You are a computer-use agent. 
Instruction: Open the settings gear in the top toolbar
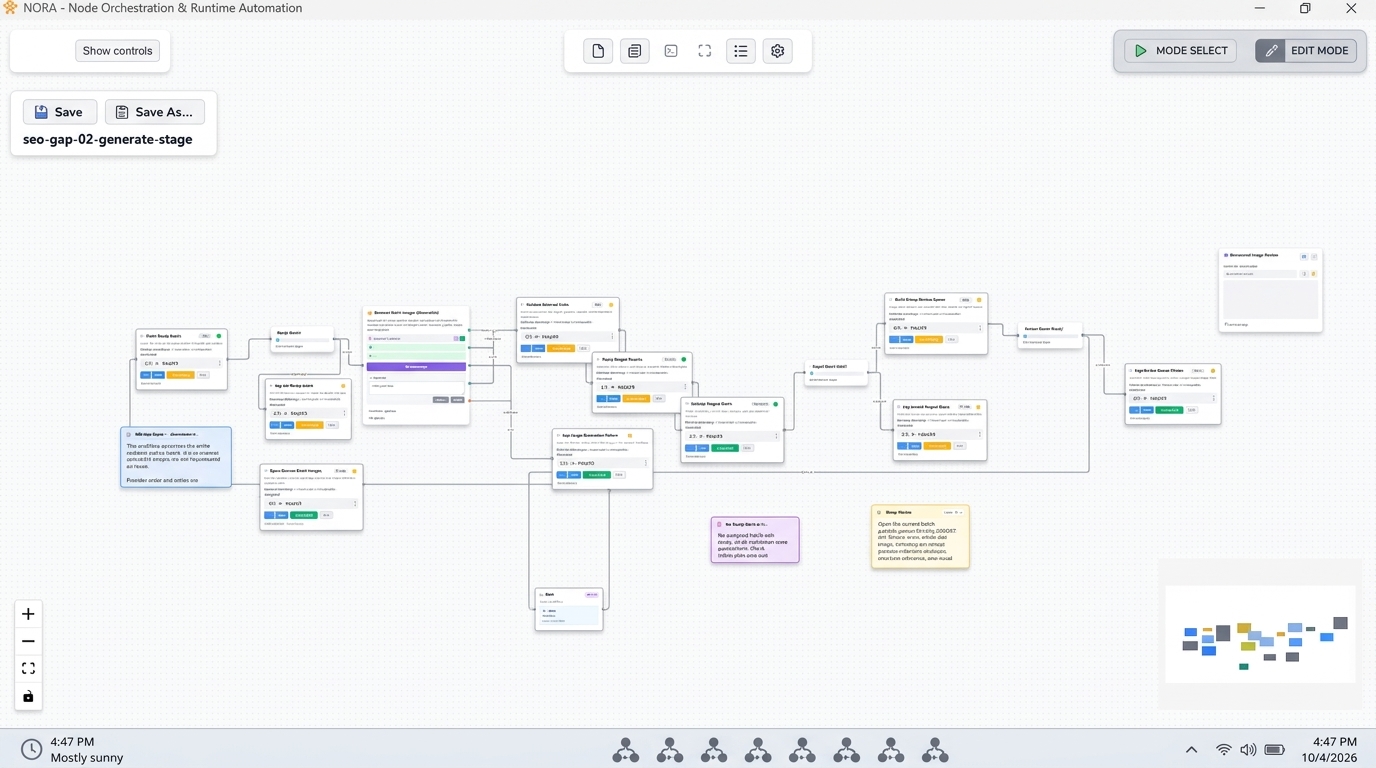tap(777, 51)
